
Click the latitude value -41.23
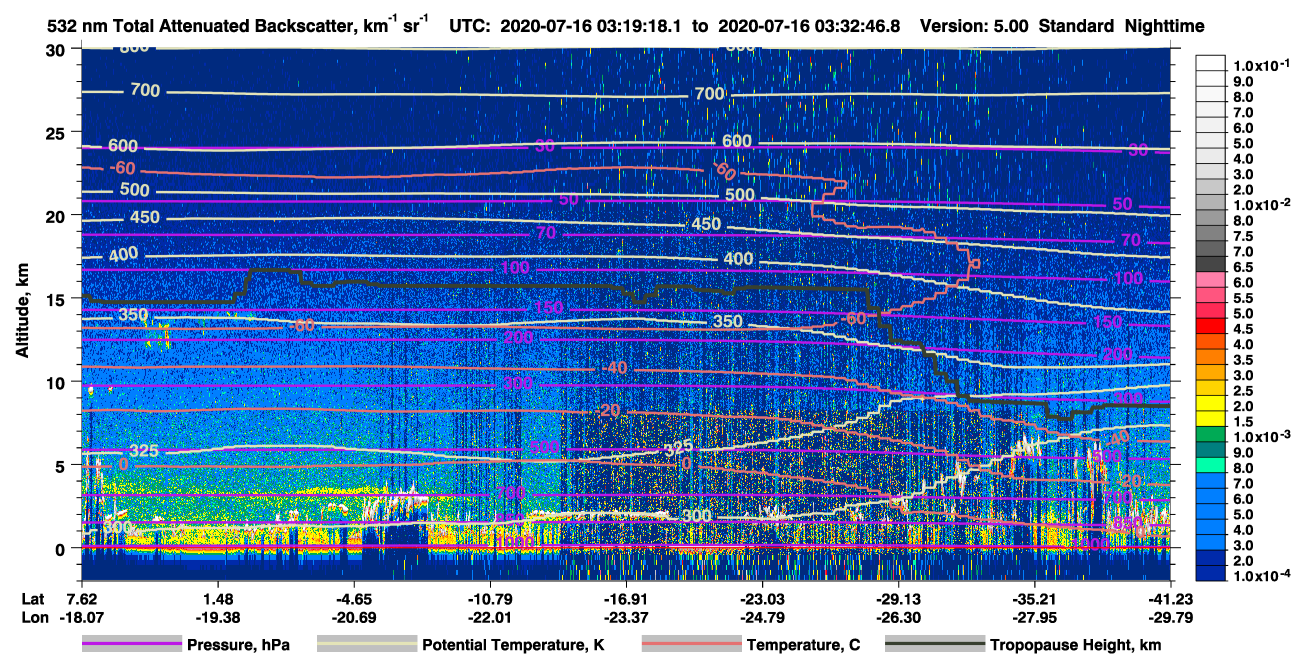(x=1169, y=599)
